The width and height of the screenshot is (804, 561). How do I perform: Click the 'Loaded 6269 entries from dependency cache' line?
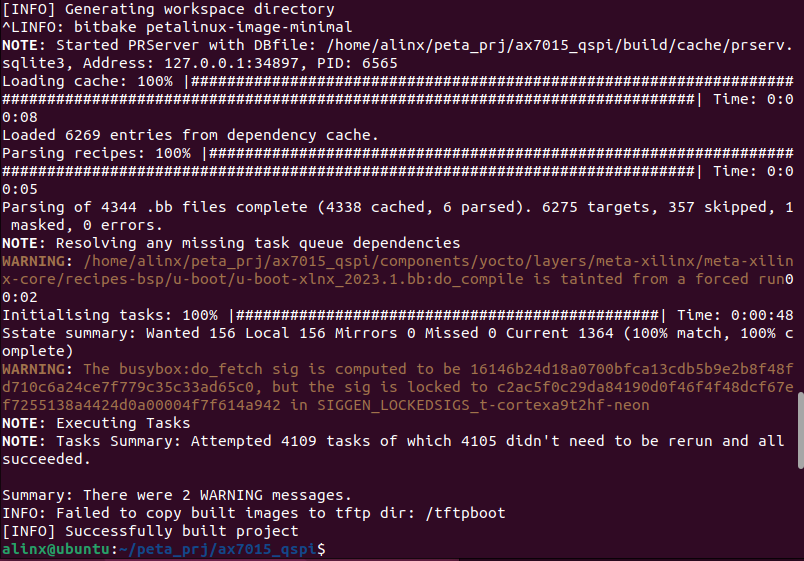click(190, 135)
